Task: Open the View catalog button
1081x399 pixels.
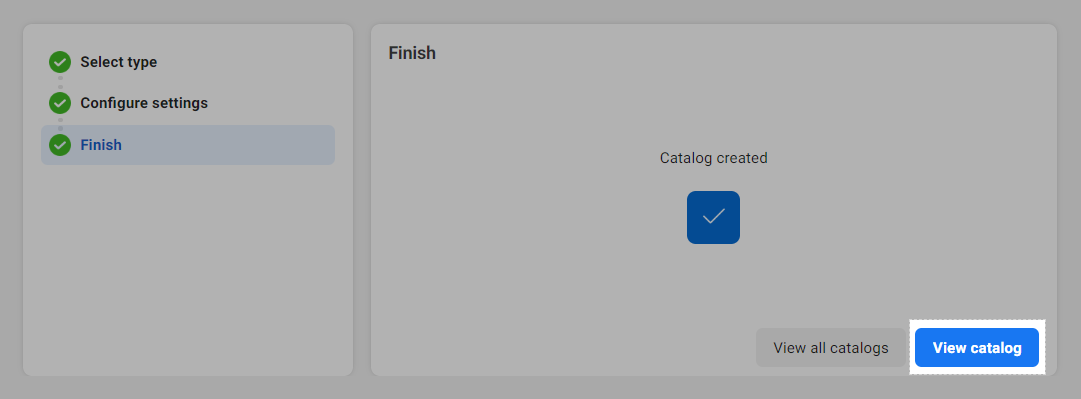Action: coord(976,347)
